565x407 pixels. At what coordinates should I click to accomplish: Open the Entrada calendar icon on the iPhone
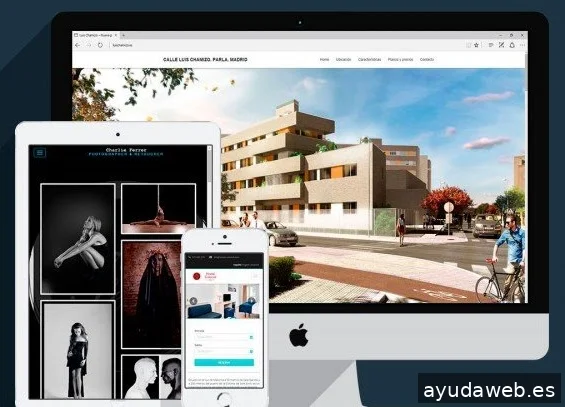(x=251, y=337)
